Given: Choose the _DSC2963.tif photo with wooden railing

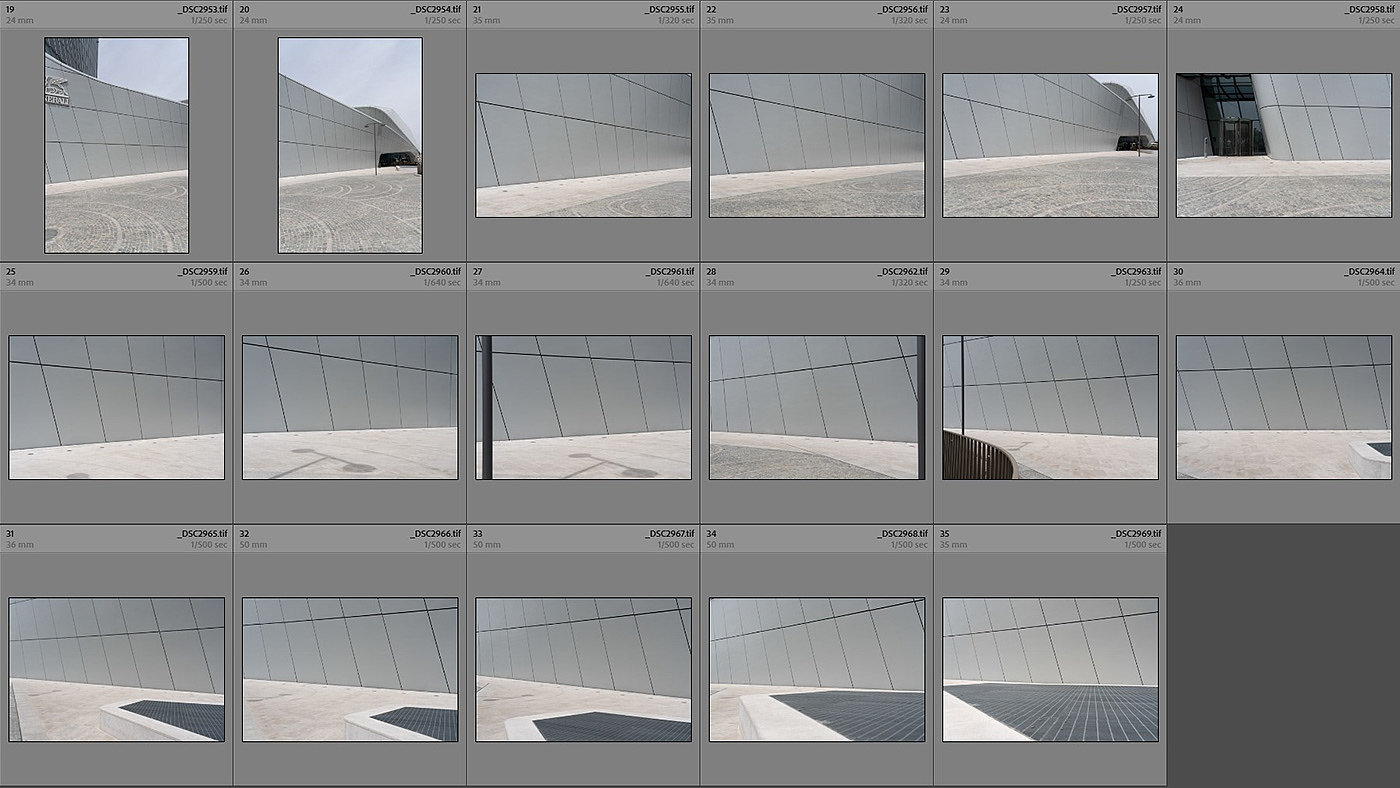Looking at the screenshot, I should coord(1050,407).
